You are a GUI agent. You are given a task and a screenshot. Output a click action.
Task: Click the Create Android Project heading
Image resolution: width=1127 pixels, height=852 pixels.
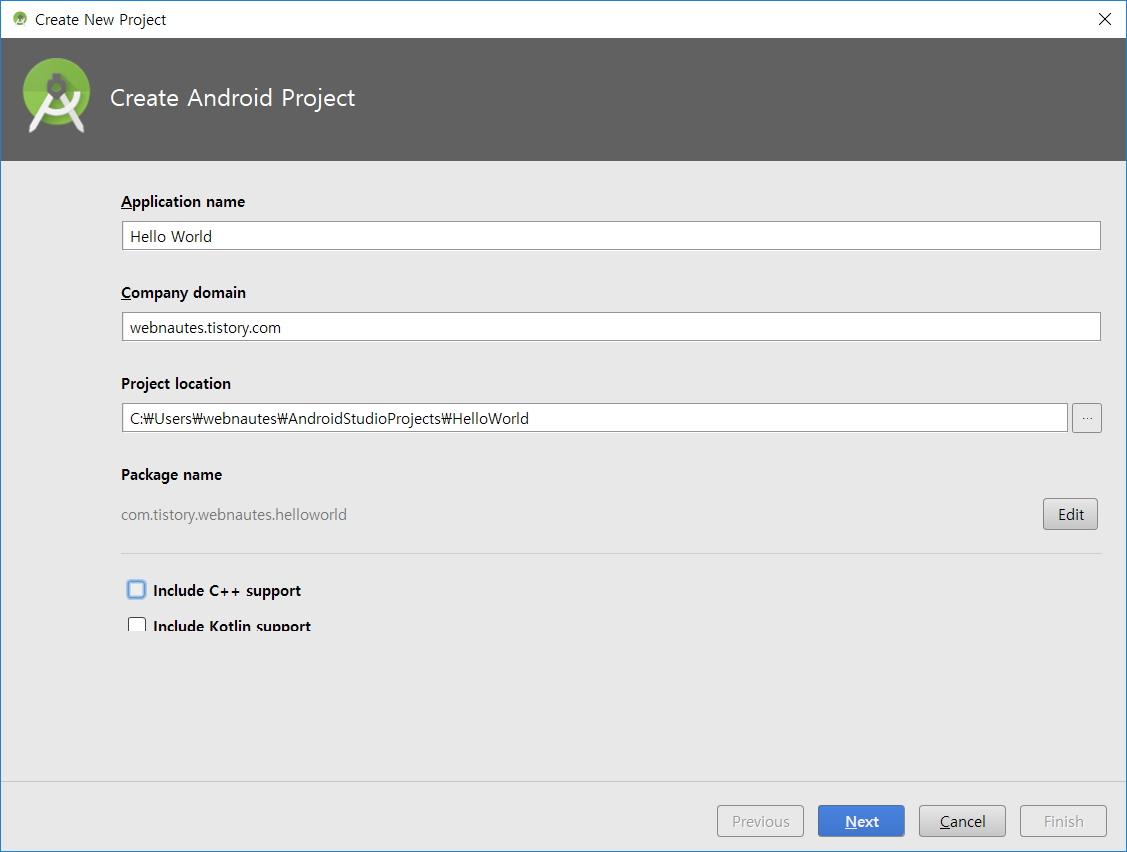click(x=232, y=98)
